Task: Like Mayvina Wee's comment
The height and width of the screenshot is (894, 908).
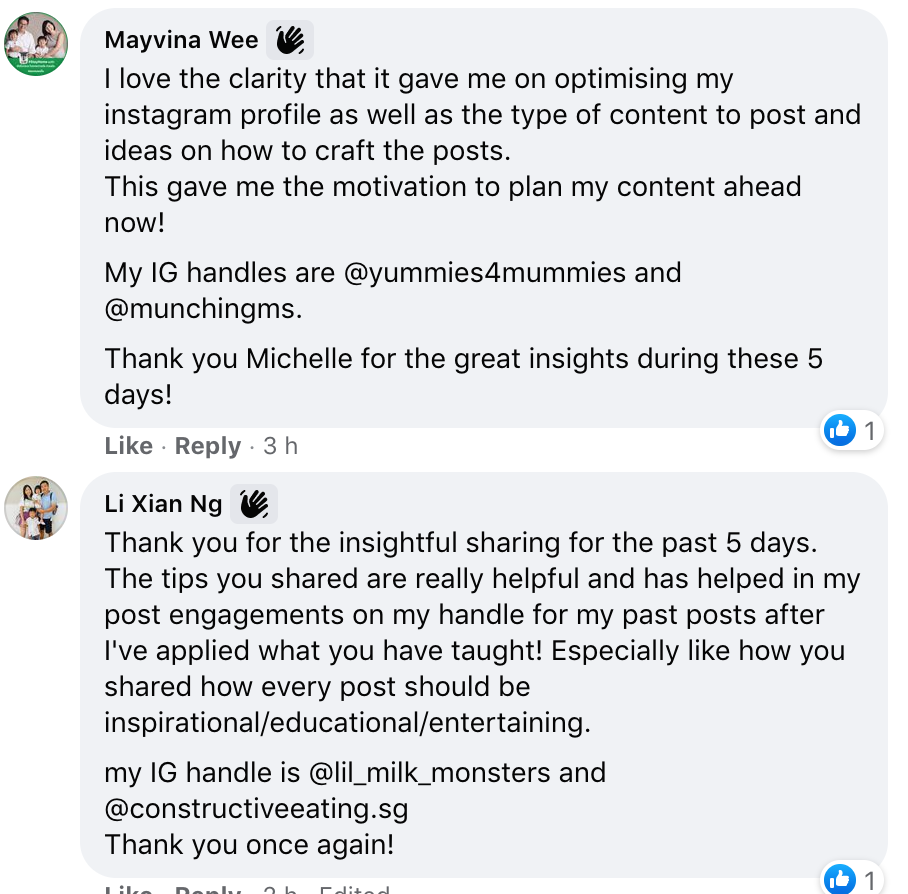Action: point(128,446)
